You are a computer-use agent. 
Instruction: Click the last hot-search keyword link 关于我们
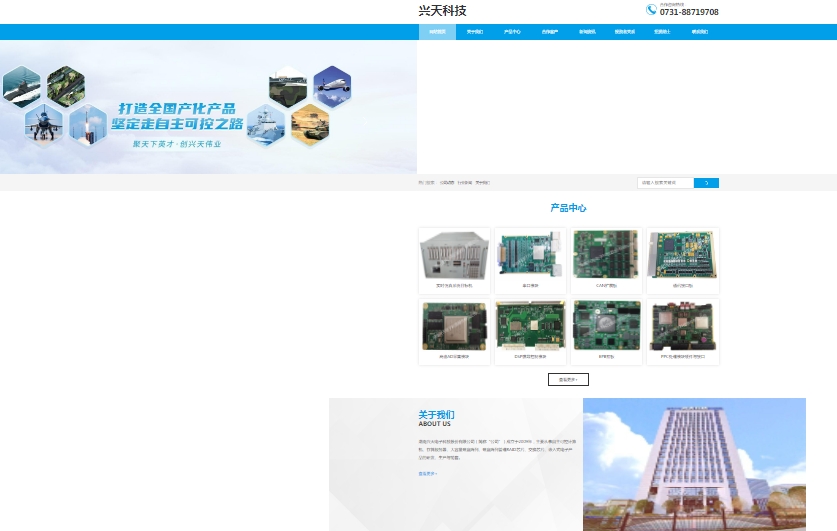pyautogui.click(x=483, y=183)
